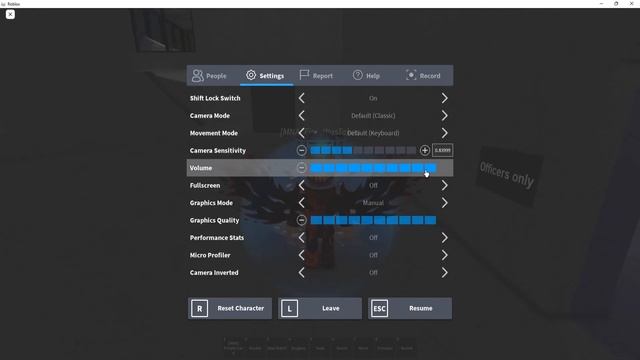Cycle Movement Mode to next option

444,133
